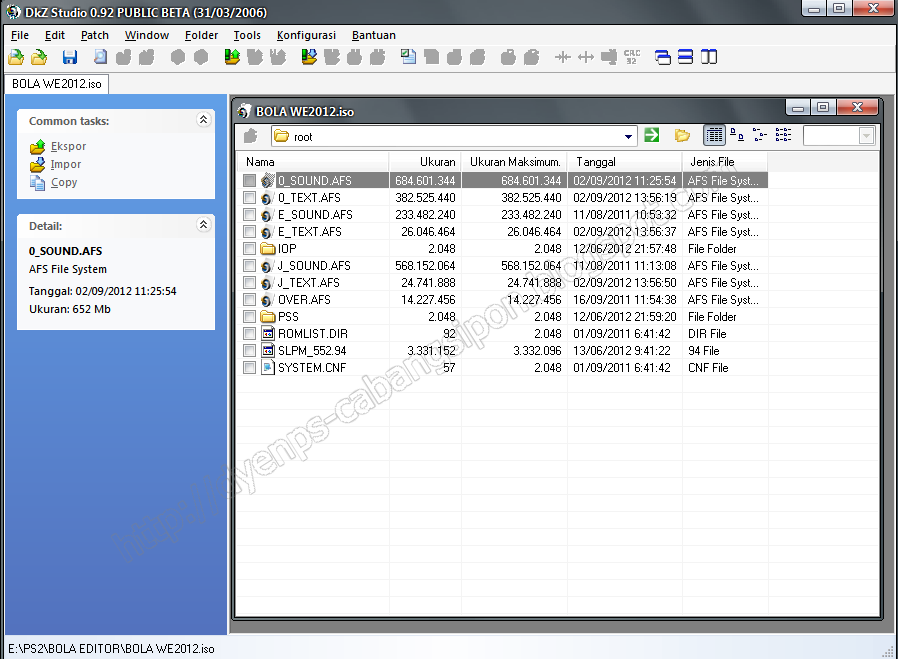Sort by the Ukuran Maksimum column header
This screenshot has width=898, height=659.
[x=514, y=162]
